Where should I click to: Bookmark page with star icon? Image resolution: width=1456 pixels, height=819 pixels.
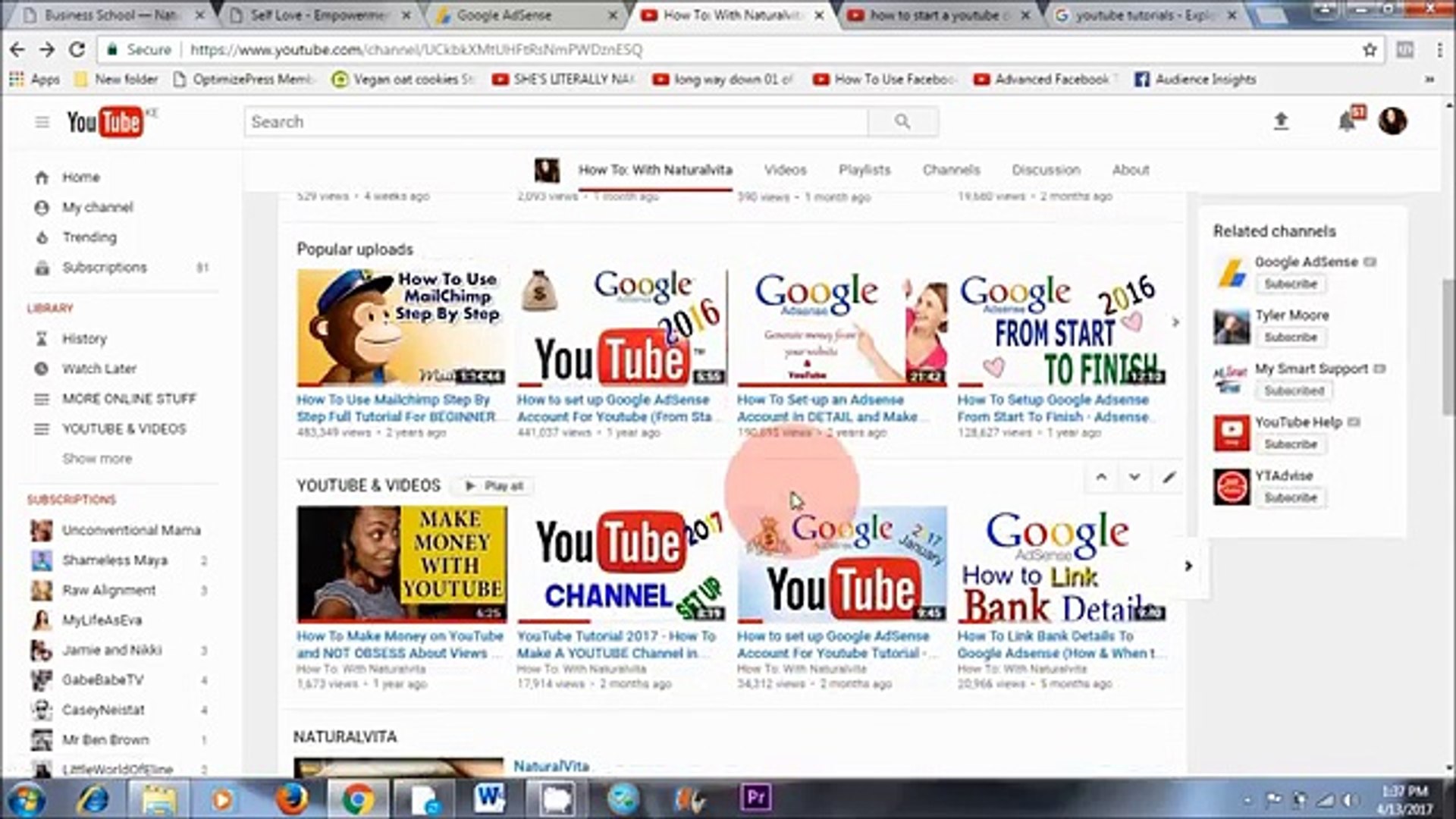pos(1370,50)
